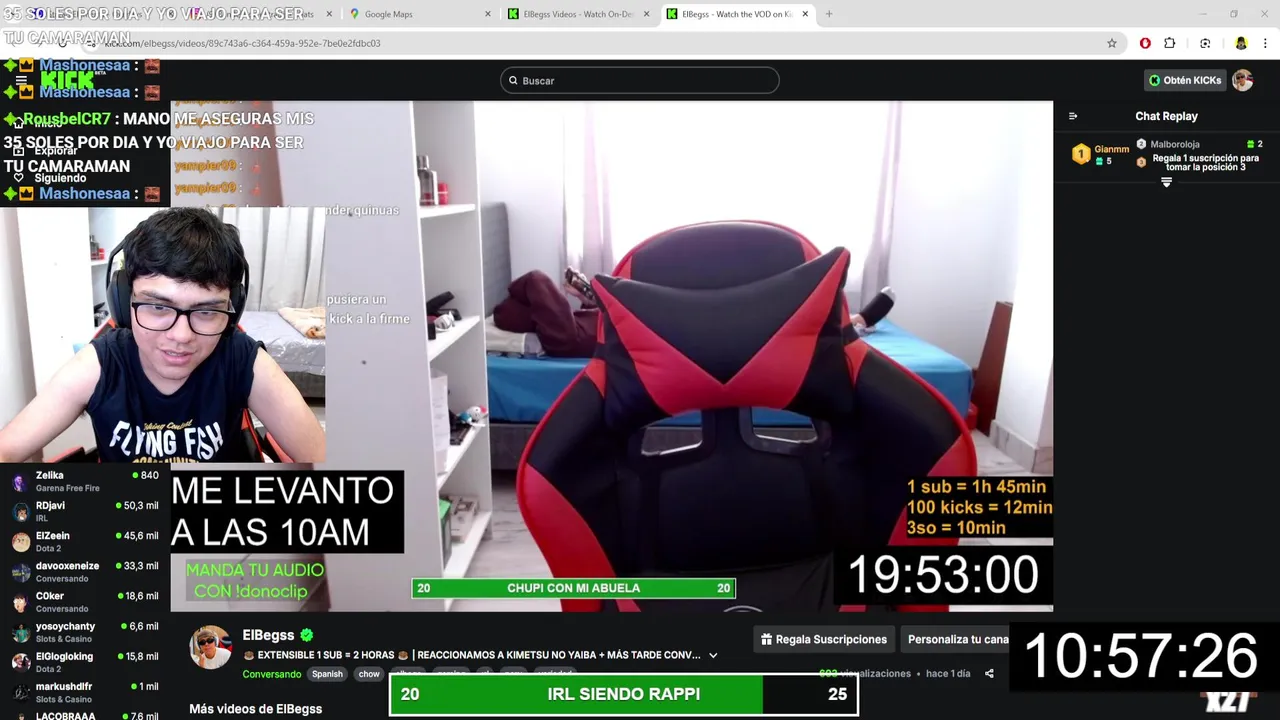Open markushdlfr channel in sidebar

[85, 692]
